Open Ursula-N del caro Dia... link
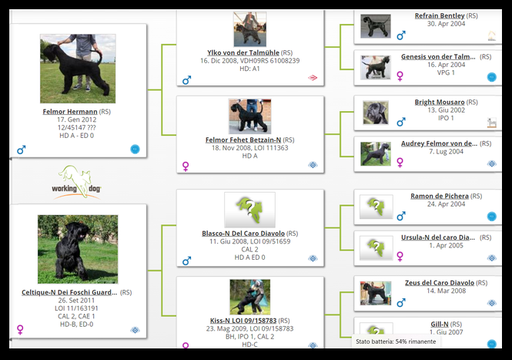Viewport: 512px width, 360px height. pyautogui.click(x=438, y=237)
